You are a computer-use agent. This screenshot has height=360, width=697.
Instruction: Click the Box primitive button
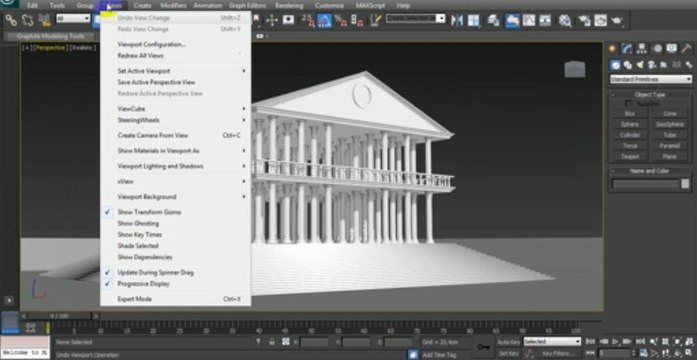click(x=629, y=114)
